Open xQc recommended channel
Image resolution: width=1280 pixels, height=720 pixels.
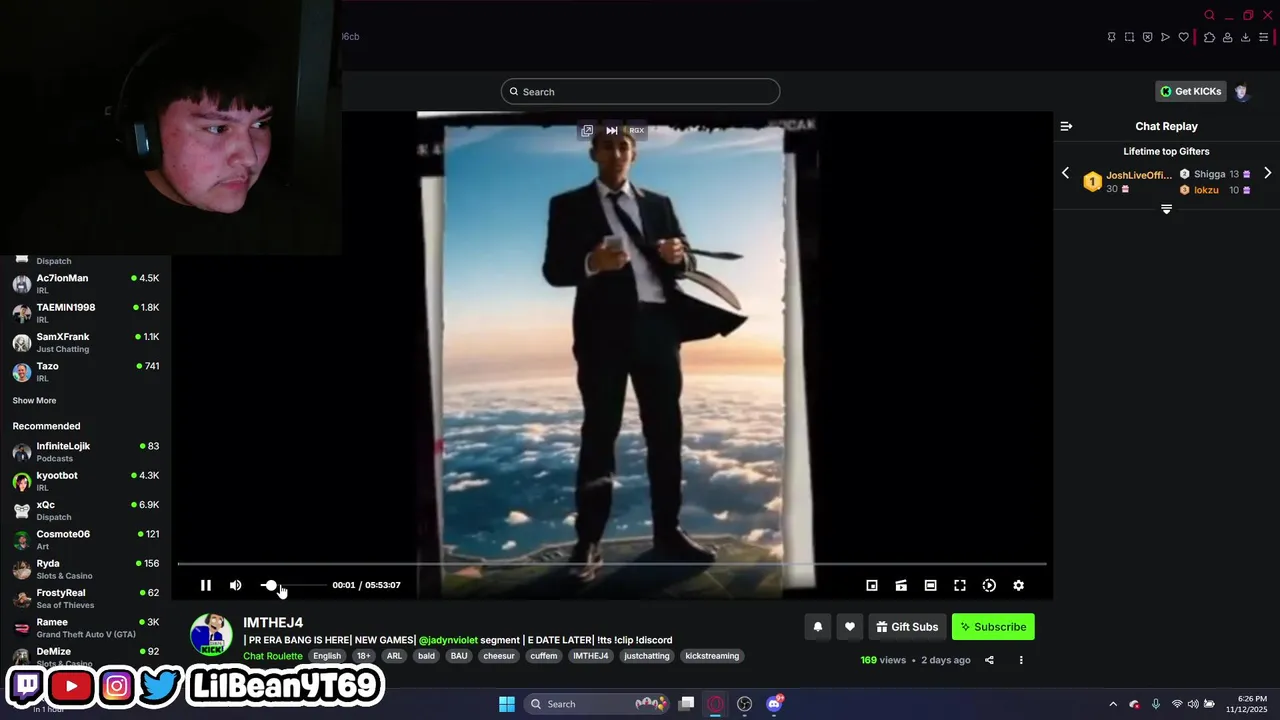[86, 510]
